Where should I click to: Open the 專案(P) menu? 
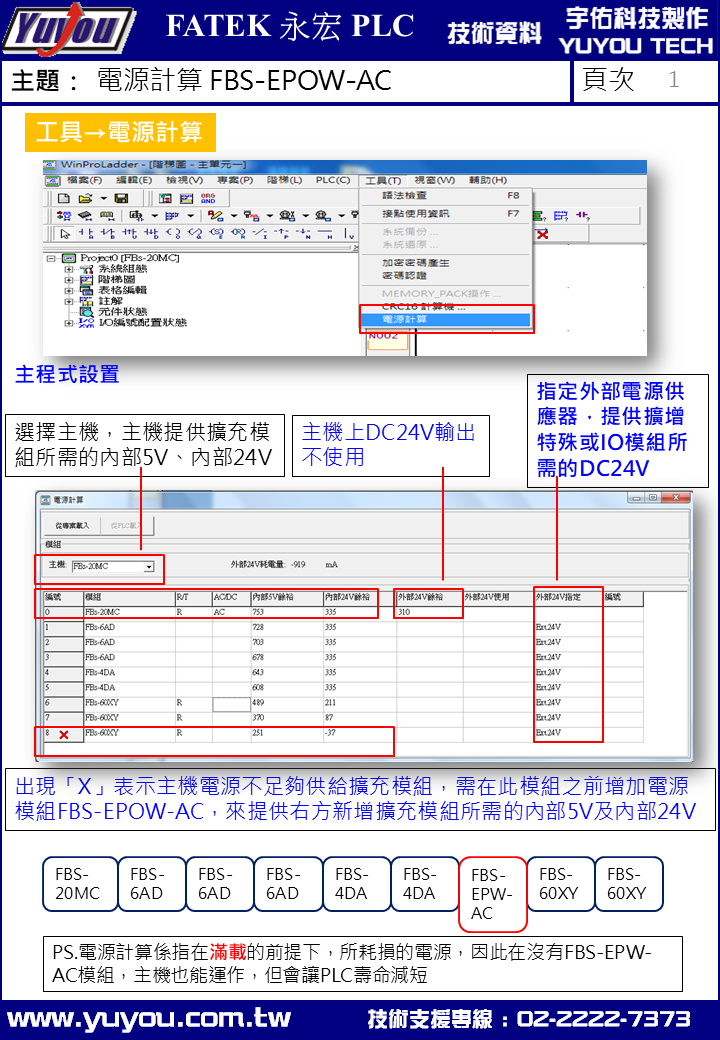coord(235,180)
